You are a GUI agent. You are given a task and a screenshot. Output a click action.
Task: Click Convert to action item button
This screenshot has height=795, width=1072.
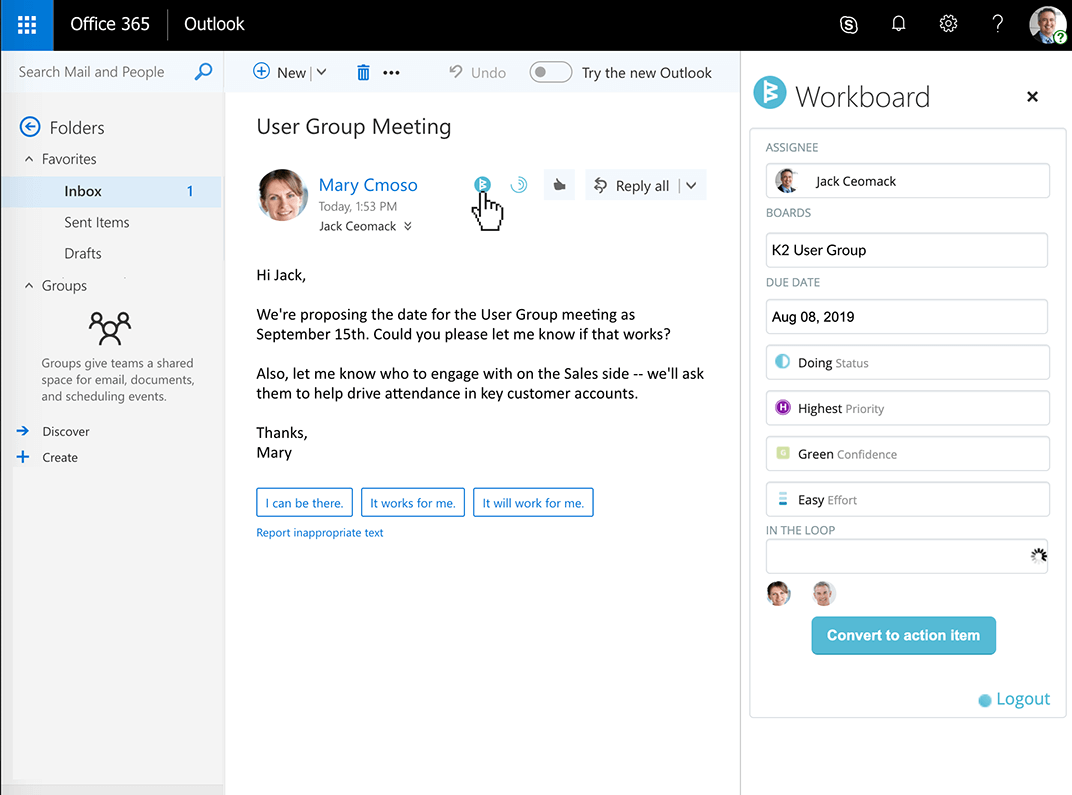point(903,636)
